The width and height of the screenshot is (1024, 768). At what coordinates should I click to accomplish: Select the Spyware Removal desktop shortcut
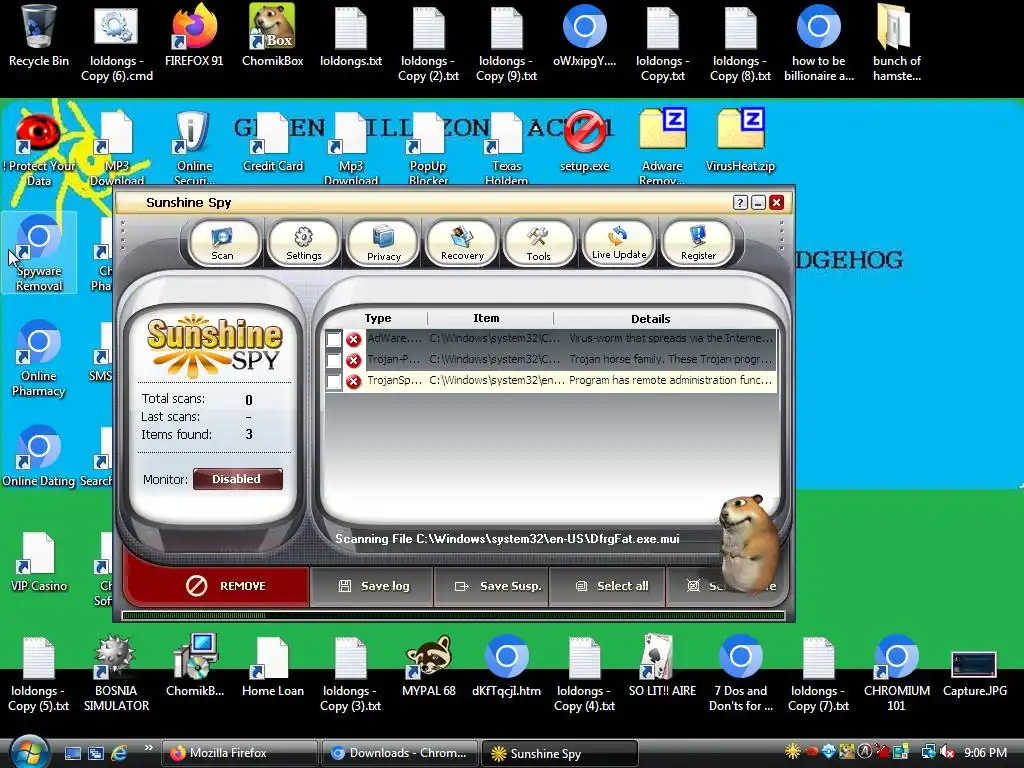(x=39, y=253)
